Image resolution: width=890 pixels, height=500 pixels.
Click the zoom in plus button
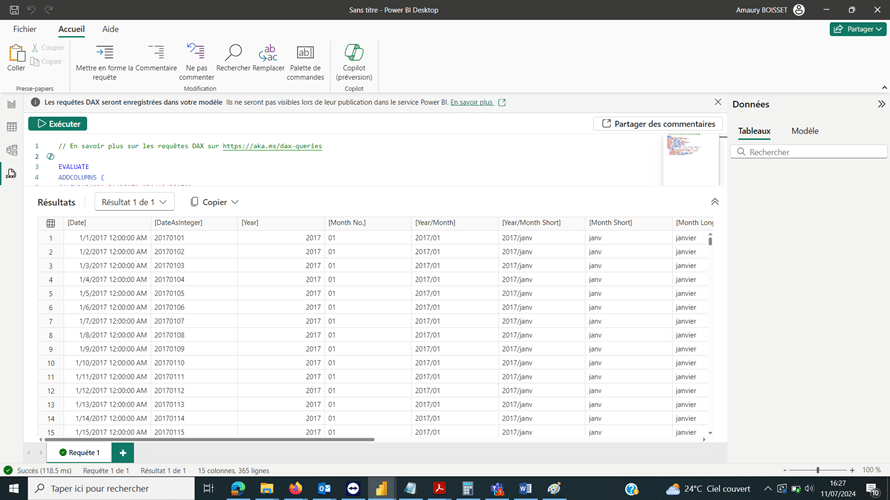tap(852, 470)
